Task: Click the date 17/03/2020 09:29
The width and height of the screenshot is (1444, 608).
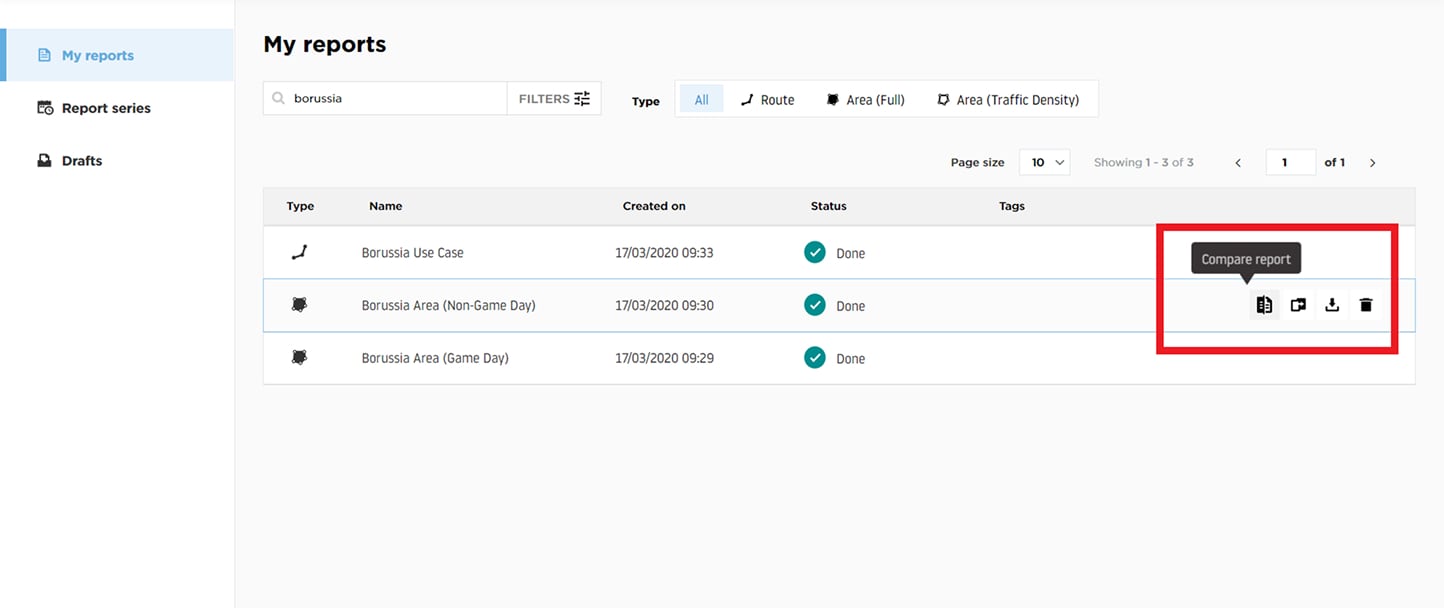Action: 664,358
